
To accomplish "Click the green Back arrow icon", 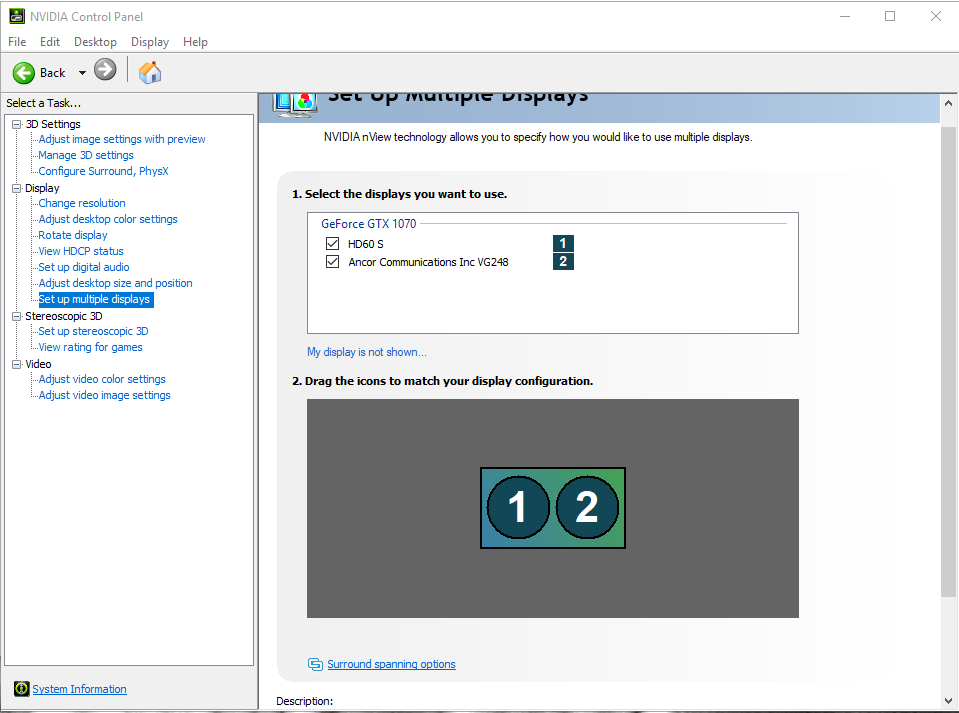I will click(24, 73).
